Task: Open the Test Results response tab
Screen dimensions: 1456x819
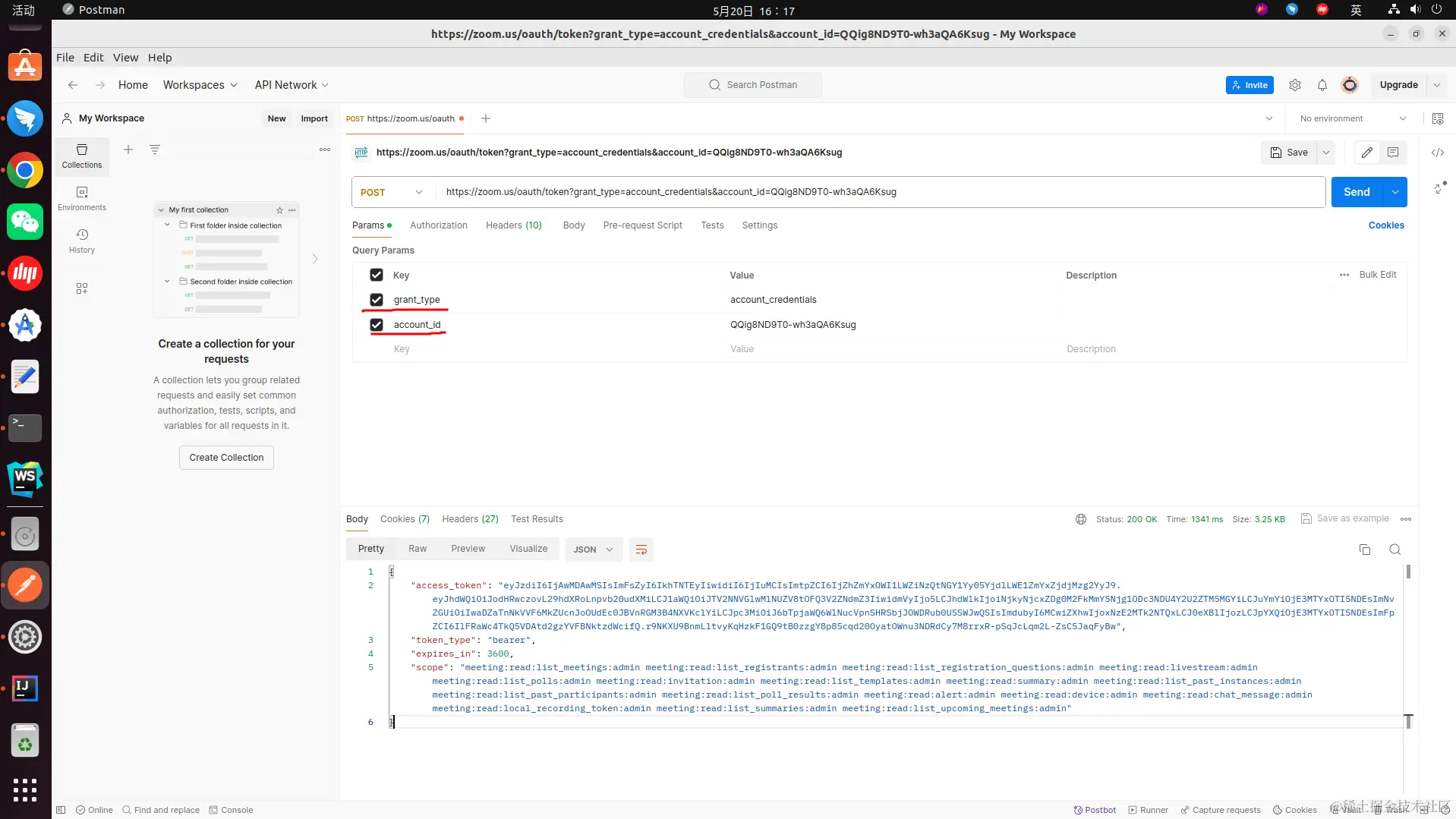Action: tap(537, 519)
